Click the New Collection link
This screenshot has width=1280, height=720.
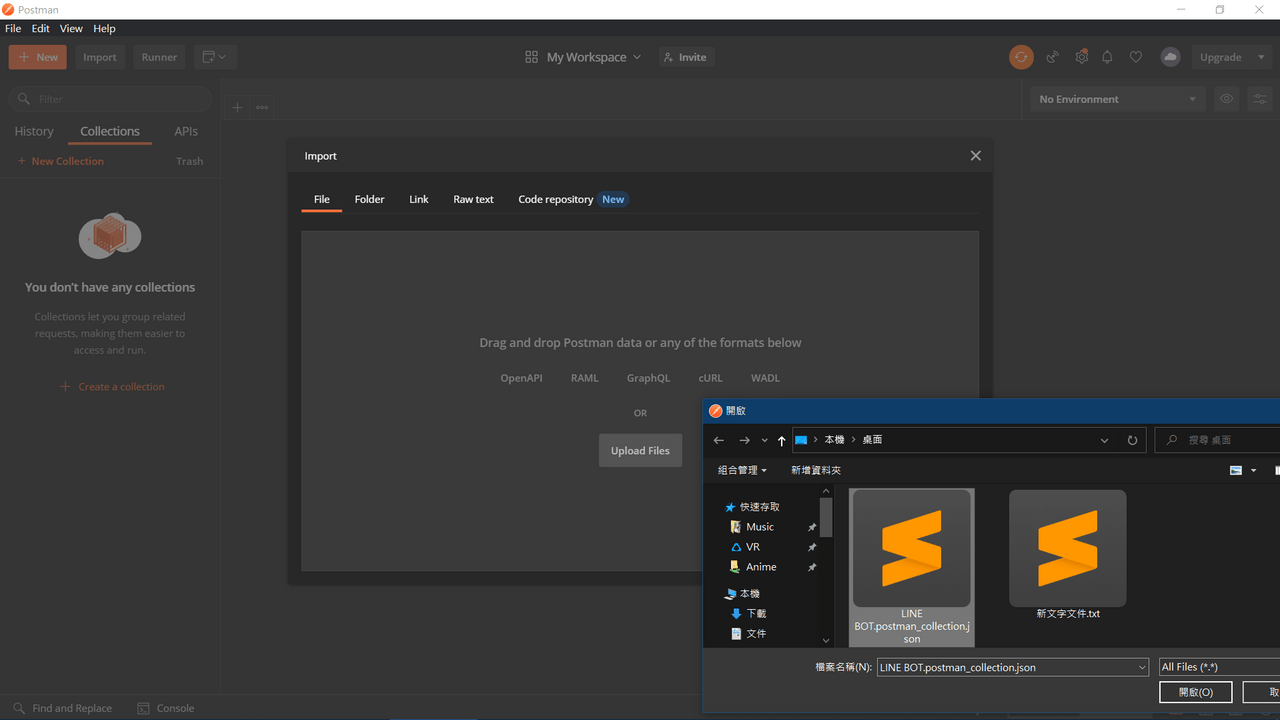point(61,161)
